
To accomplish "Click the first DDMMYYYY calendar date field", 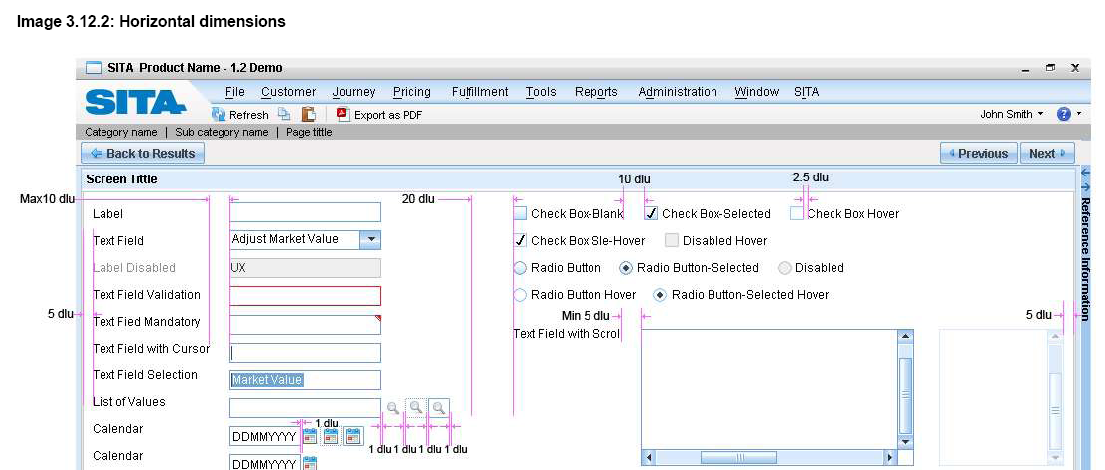I will tap(265, 436).
